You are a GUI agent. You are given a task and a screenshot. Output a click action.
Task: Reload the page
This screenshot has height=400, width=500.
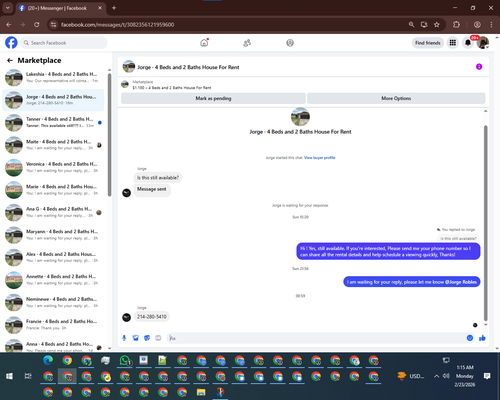click(x=37, y=25)
